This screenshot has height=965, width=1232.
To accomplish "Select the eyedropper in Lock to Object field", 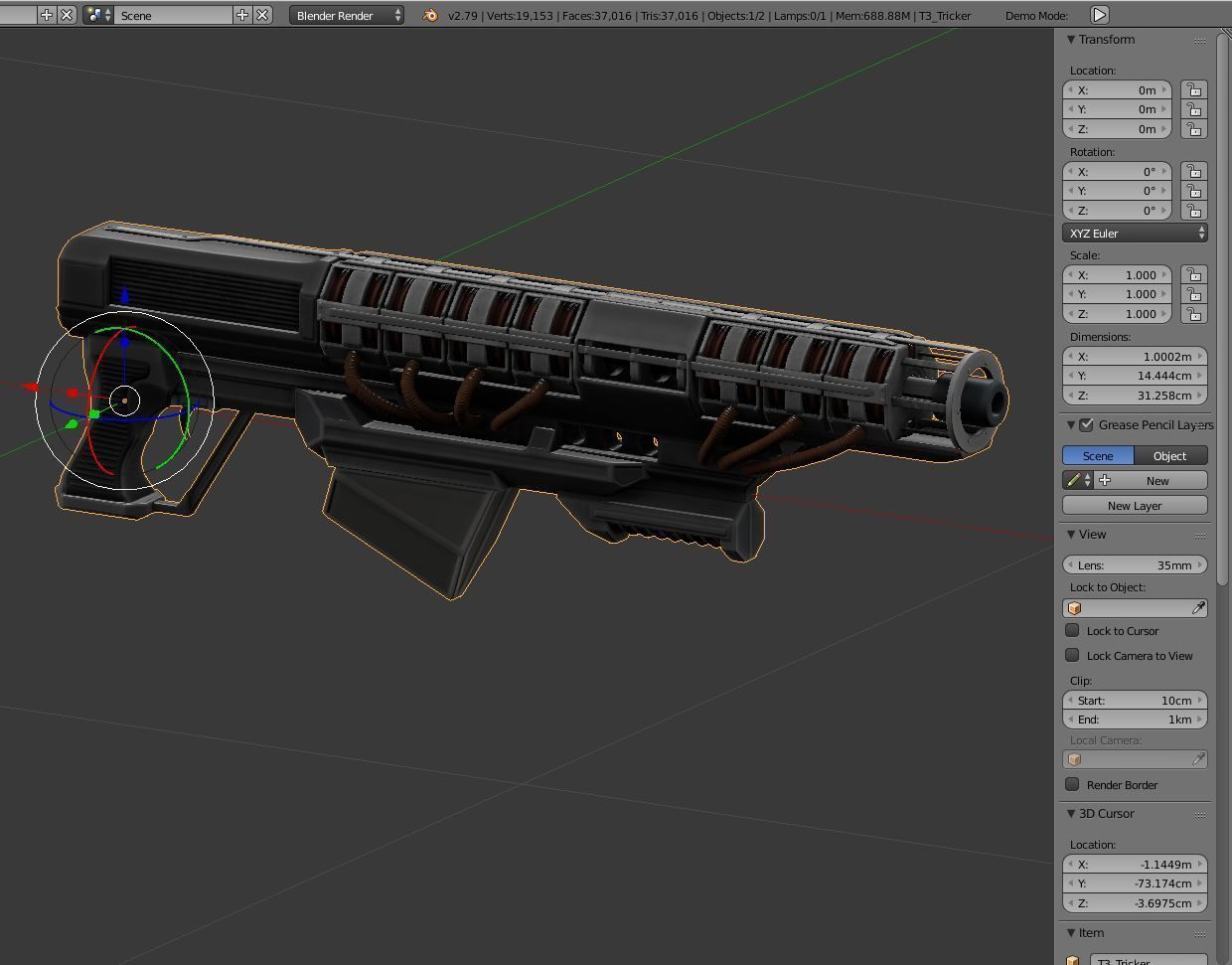I will click(1199, 607).
